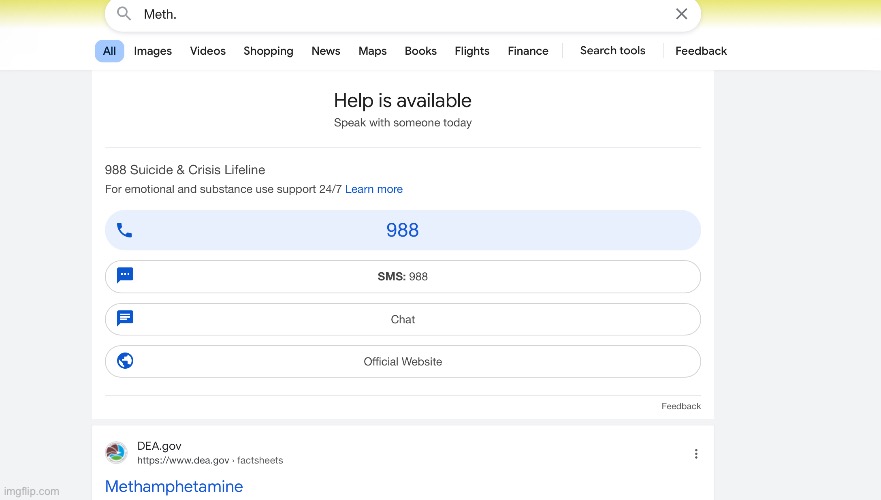Viewport: 881px width, 500px height.
Task: Go to the News tab
Action: (325, 51)
